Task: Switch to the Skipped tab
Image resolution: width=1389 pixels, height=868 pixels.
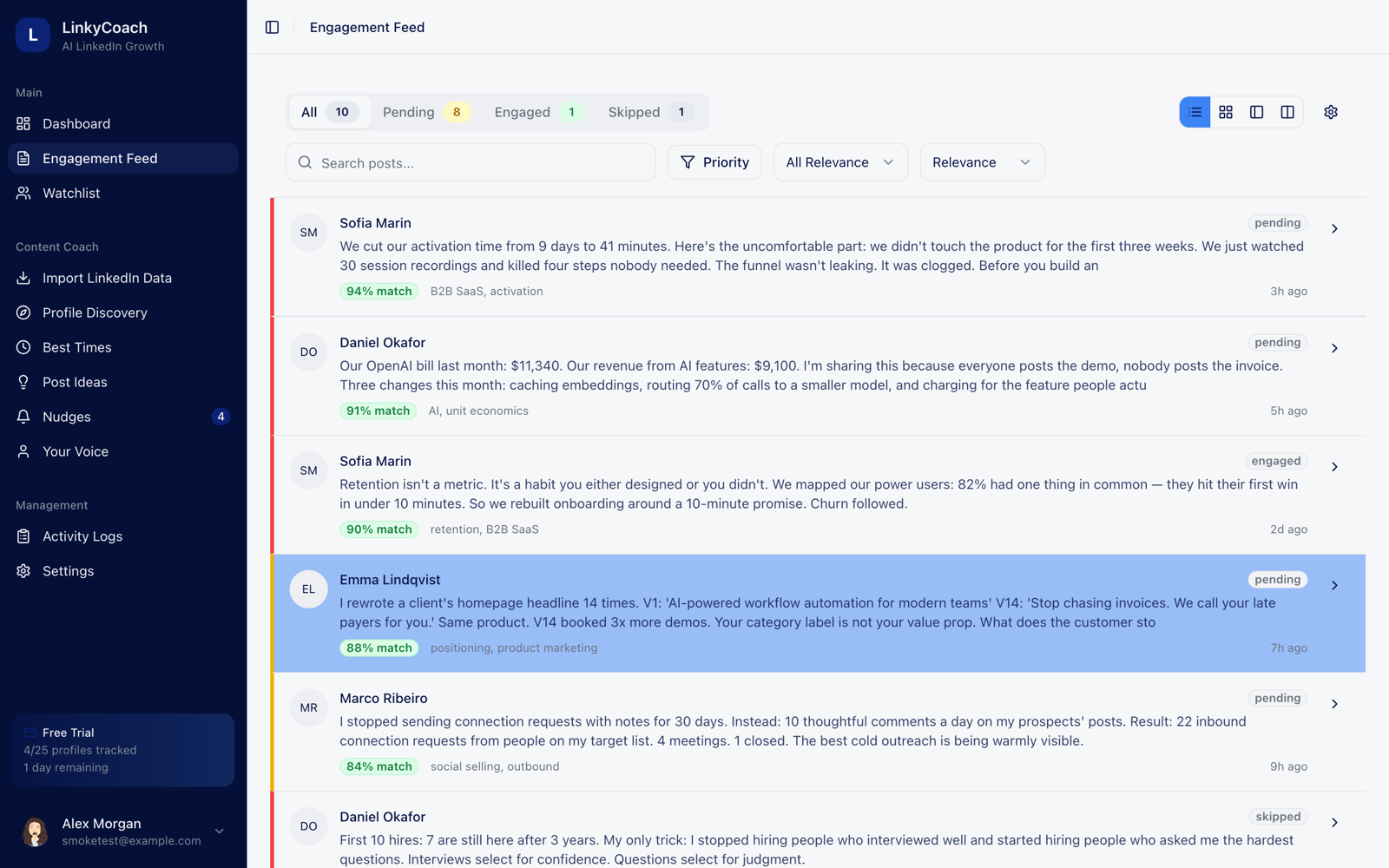Action: coord(650,112)
